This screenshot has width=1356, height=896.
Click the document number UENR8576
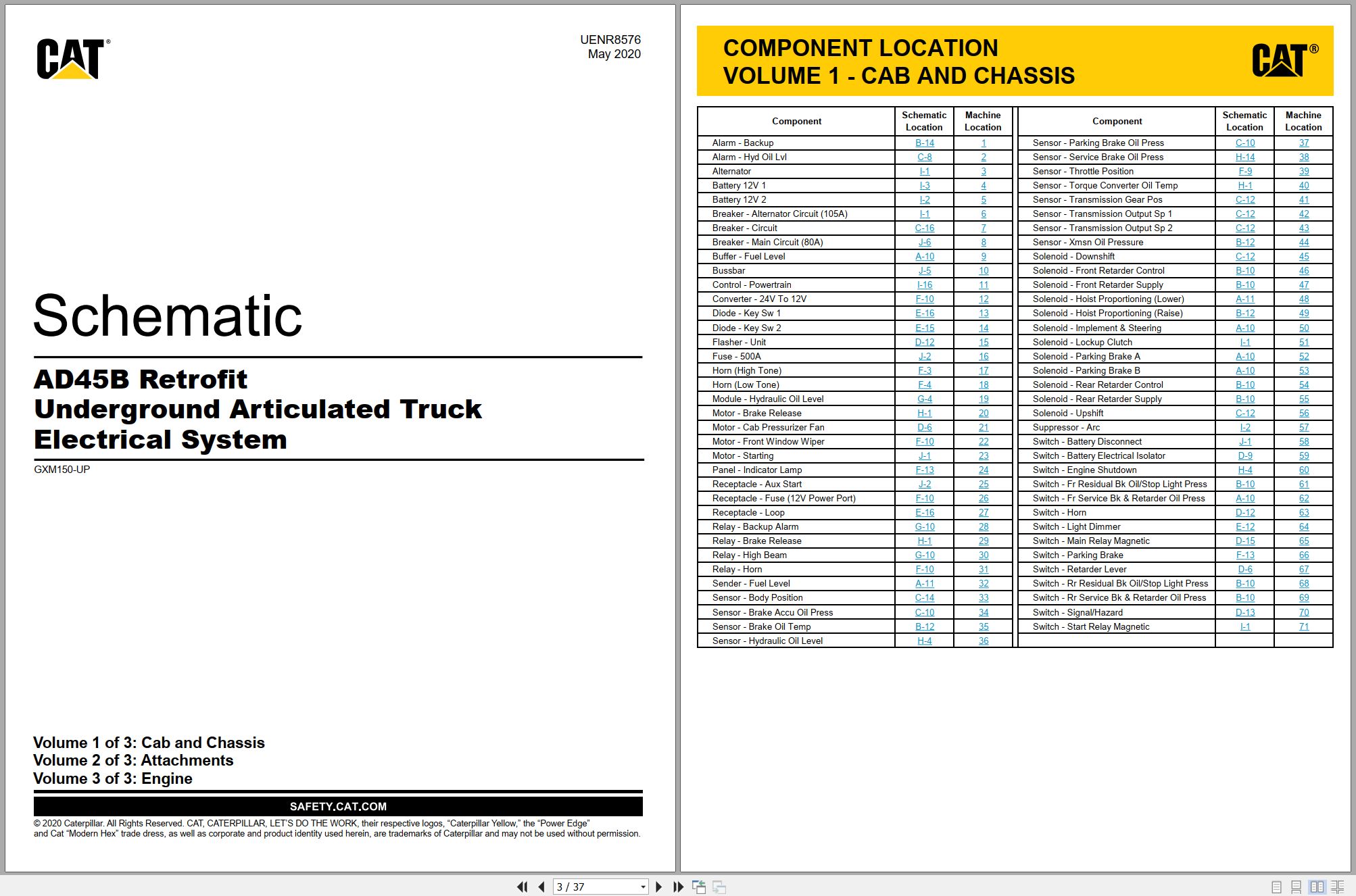pyautogui.click(x=610, y=40)
